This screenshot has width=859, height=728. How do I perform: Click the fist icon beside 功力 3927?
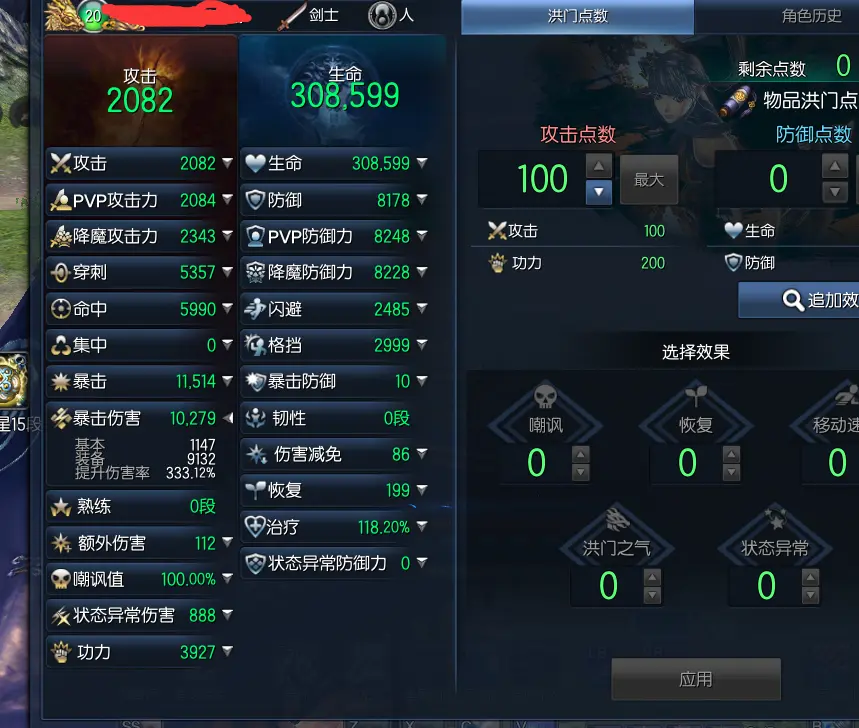tap(61, 652)
